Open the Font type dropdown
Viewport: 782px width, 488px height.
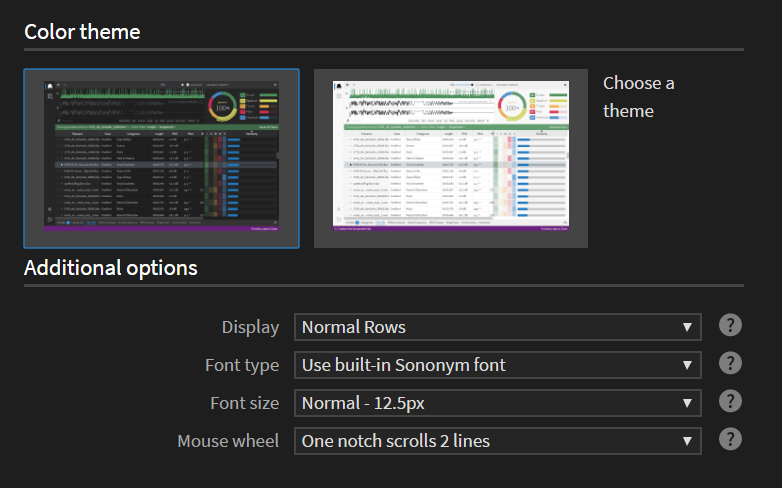tap(498, 365)
